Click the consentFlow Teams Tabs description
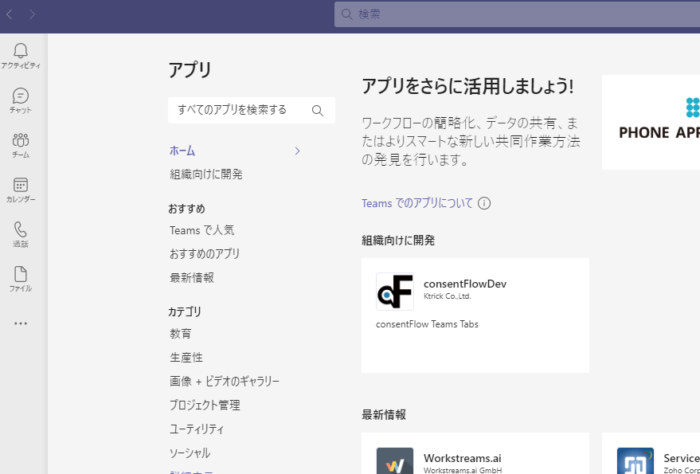 coord(427,324)
